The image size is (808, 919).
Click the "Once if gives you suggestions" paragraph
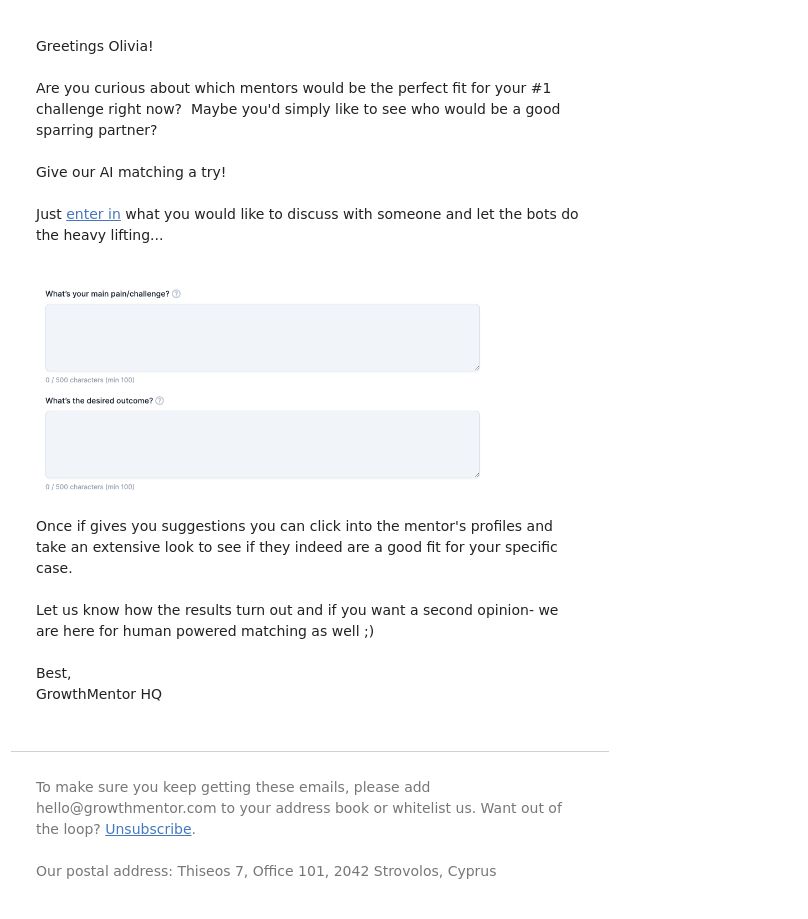tap(296, 547)
